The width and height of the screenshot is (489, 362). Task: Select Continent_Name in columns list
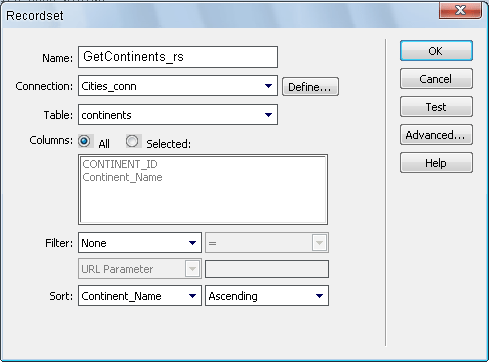(122, 177)
